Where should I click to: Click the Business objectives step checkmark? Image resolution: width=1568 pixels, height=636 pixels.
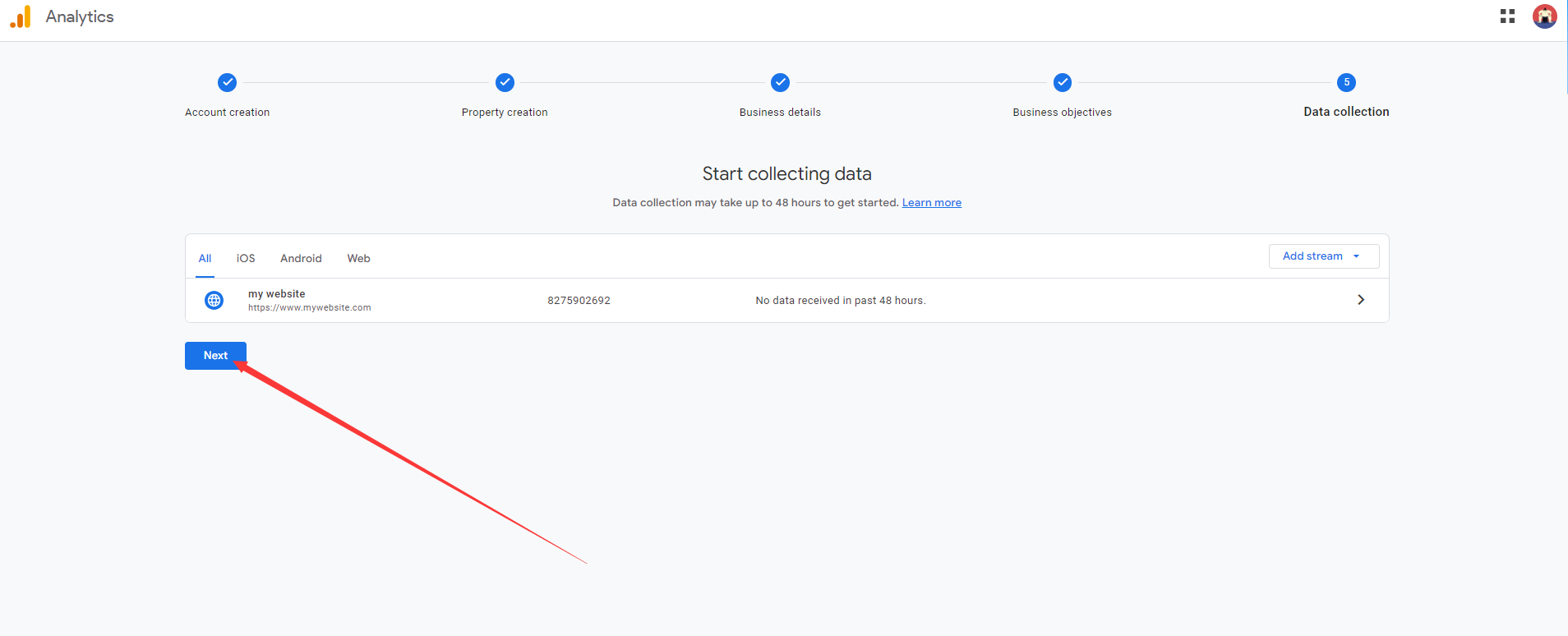coord(1063,82)
